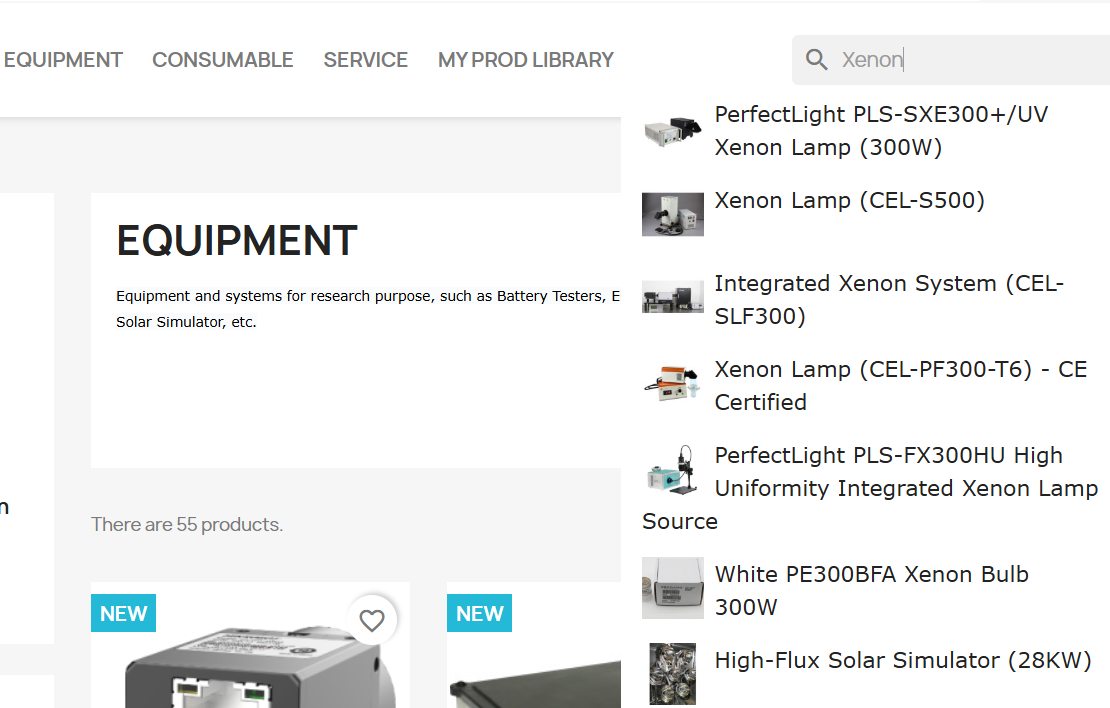Click Xenon Lamp CEL-S500 thumbnail image

pos(673,214)
